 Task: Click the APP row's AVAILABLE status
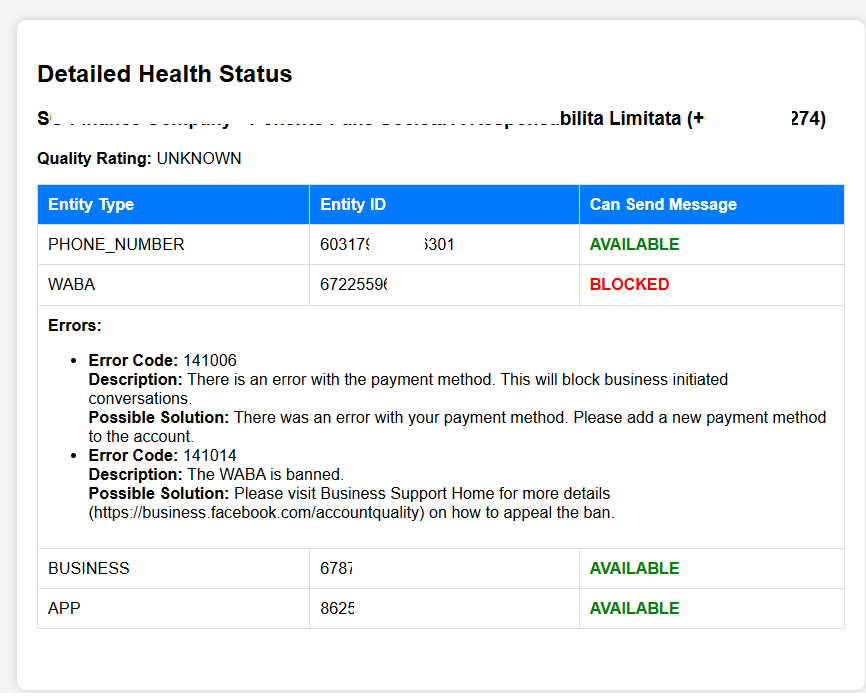(634, 609)
